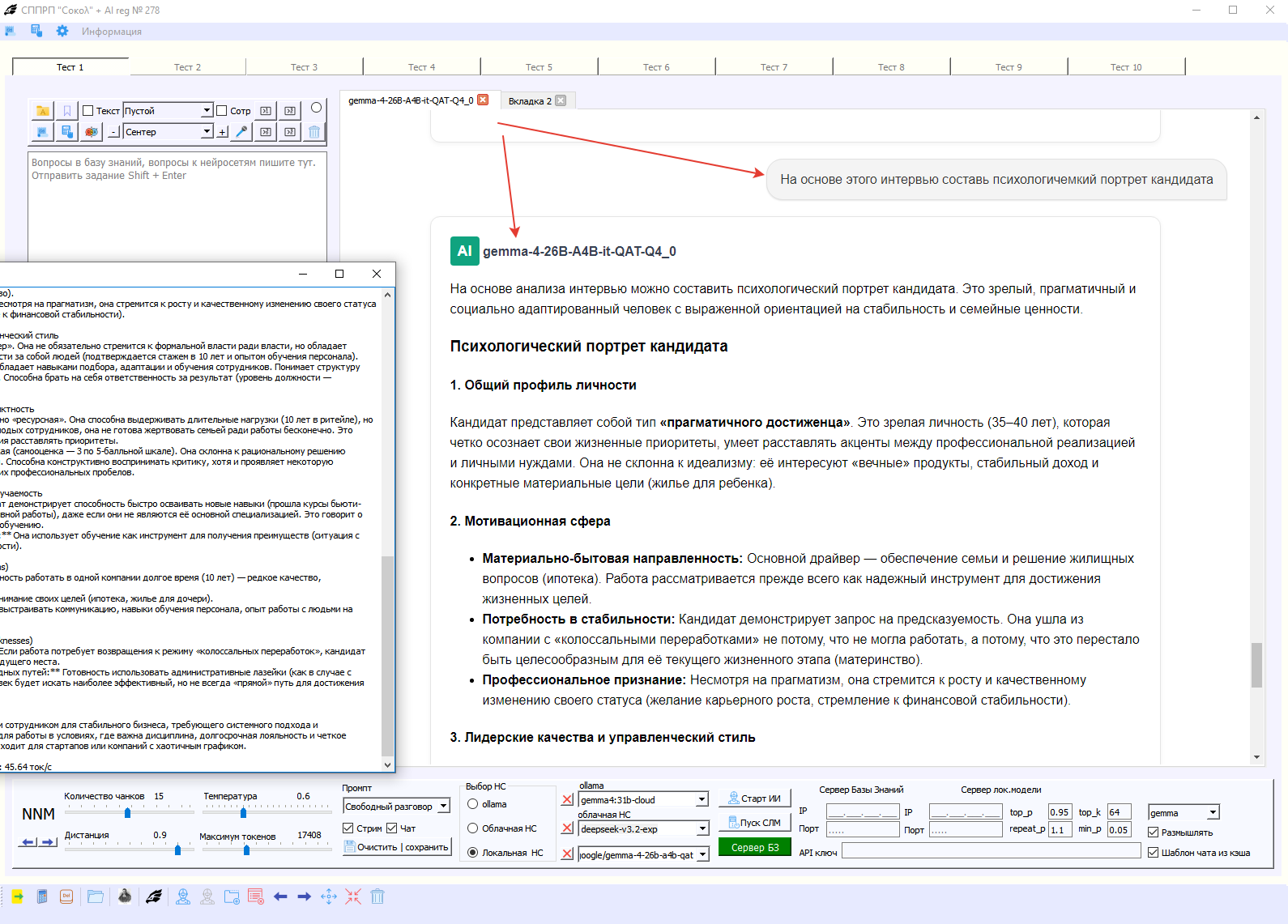Open the Пустой dropdown
The image size is (1288, 924).
pos(207,111)
